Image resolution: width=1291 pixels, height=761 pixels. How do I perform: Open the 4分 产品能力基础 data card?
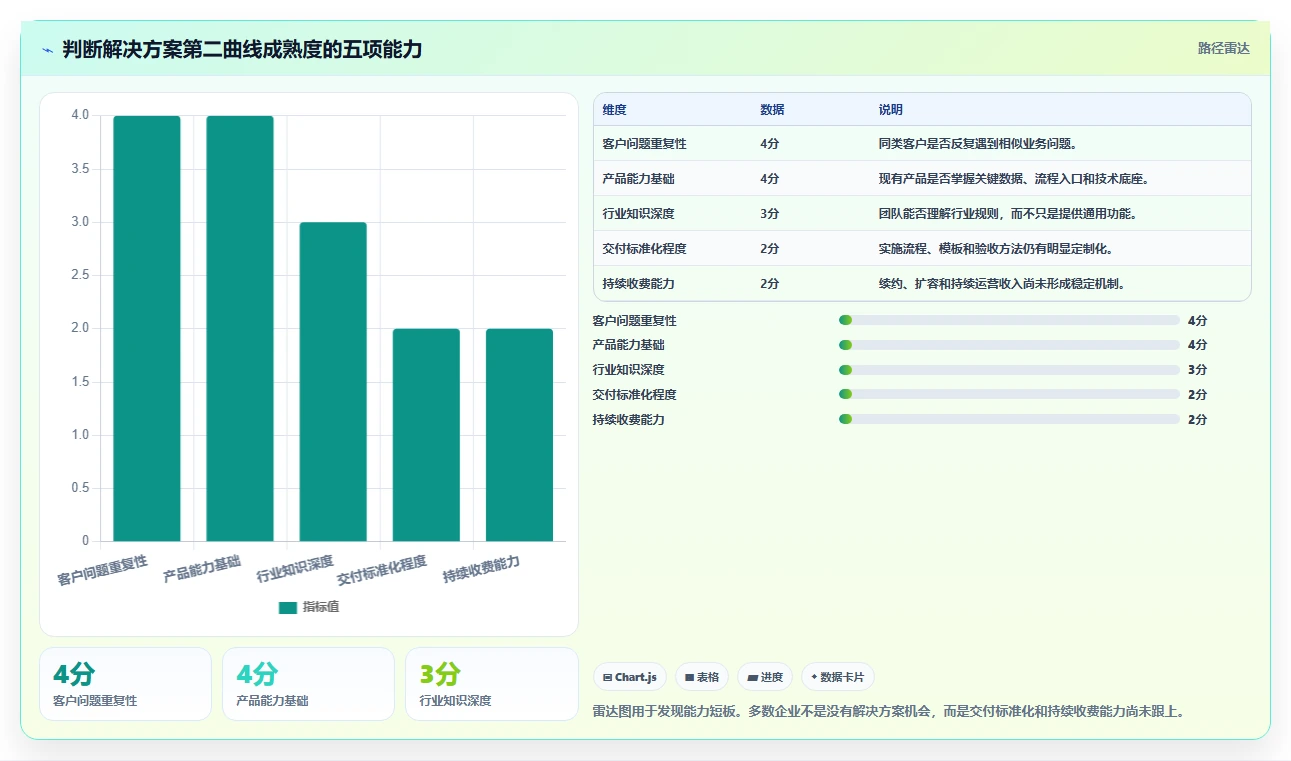tap(309, 684)
